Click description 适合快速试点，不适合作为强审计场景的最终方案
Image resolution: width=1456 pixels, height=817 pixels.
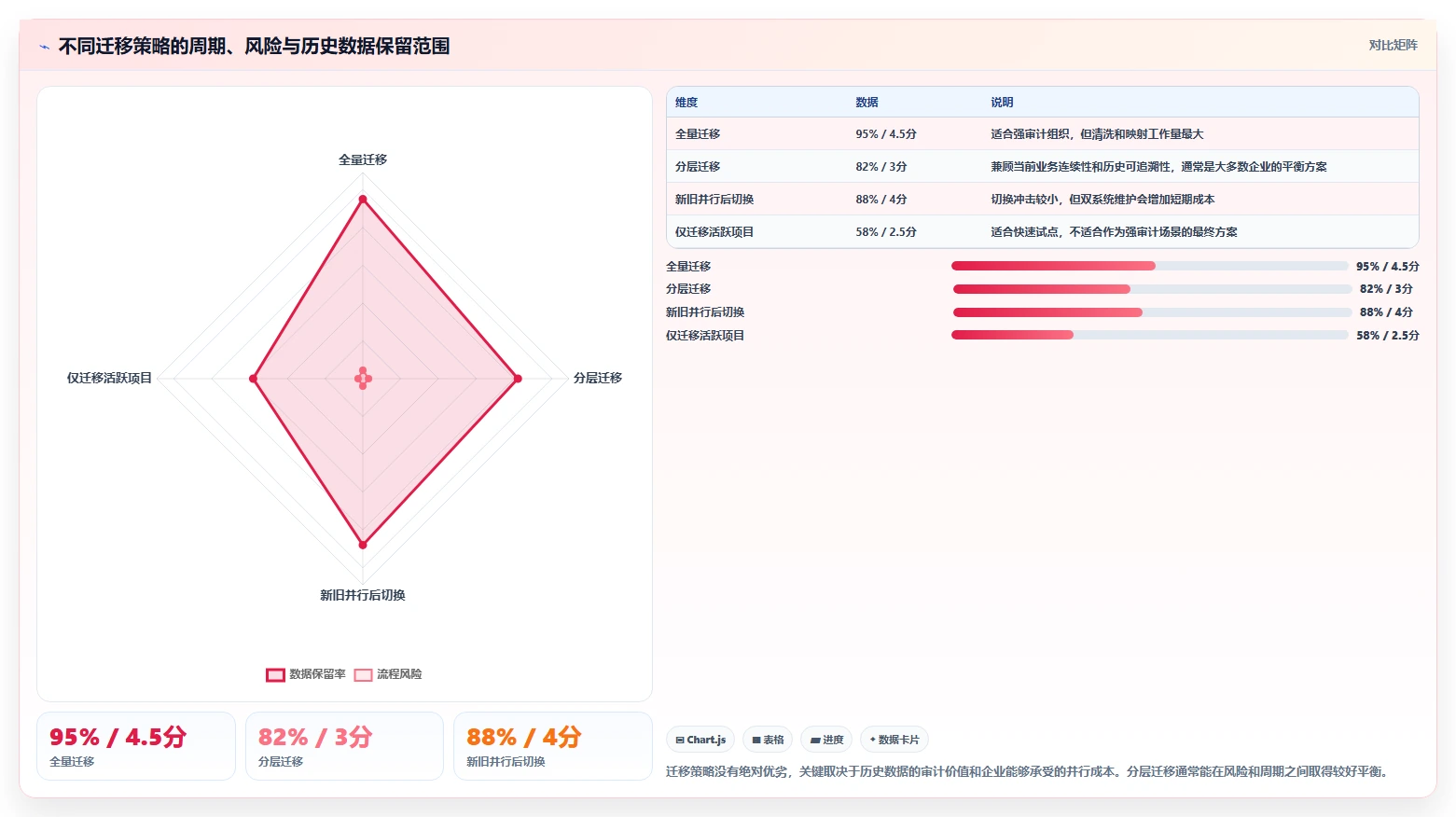[x=1114, y=232]
